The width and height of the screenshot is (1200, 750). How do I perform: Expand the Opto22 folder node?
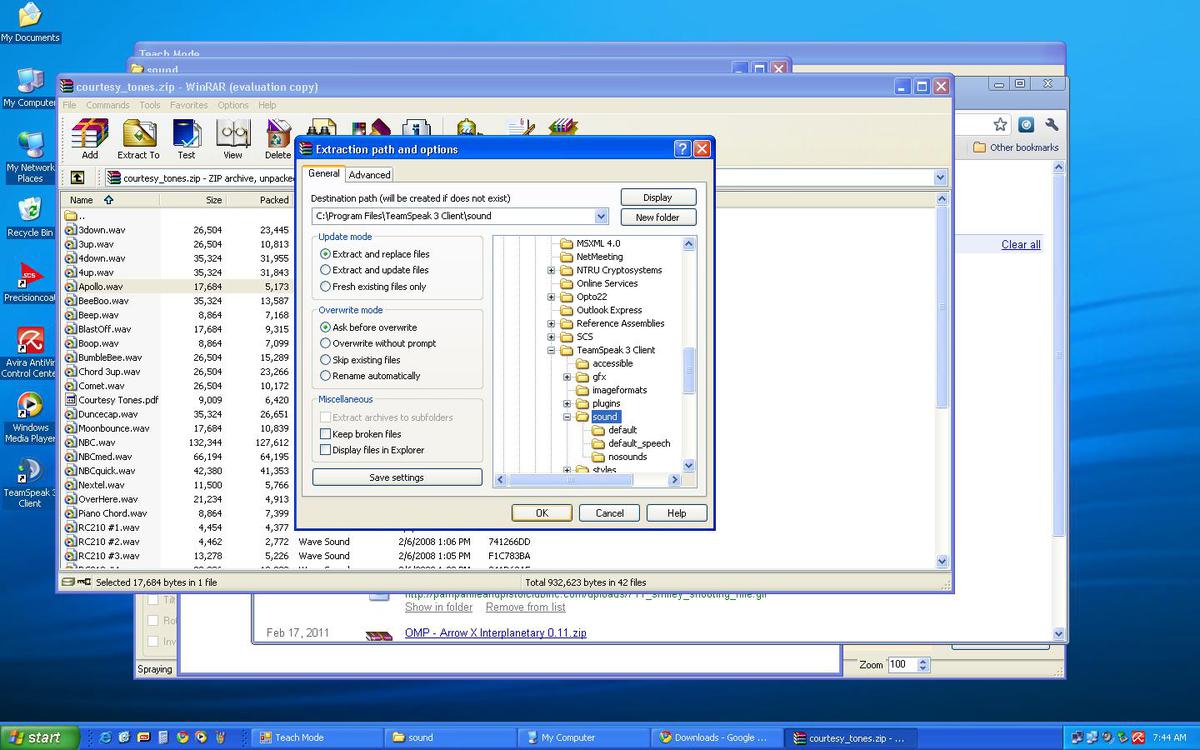point(551,297)
